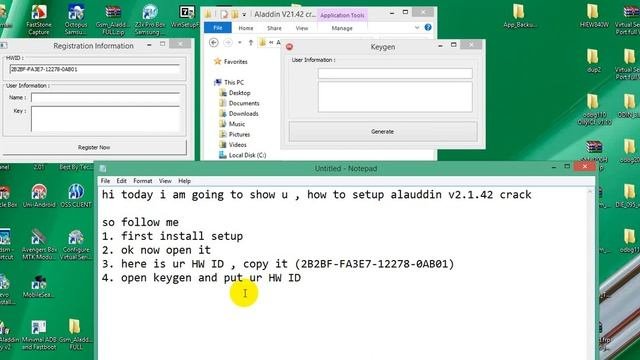Open the MobileSea desktop shortcut
Viewport: 640px width, 360px height.
39,287
